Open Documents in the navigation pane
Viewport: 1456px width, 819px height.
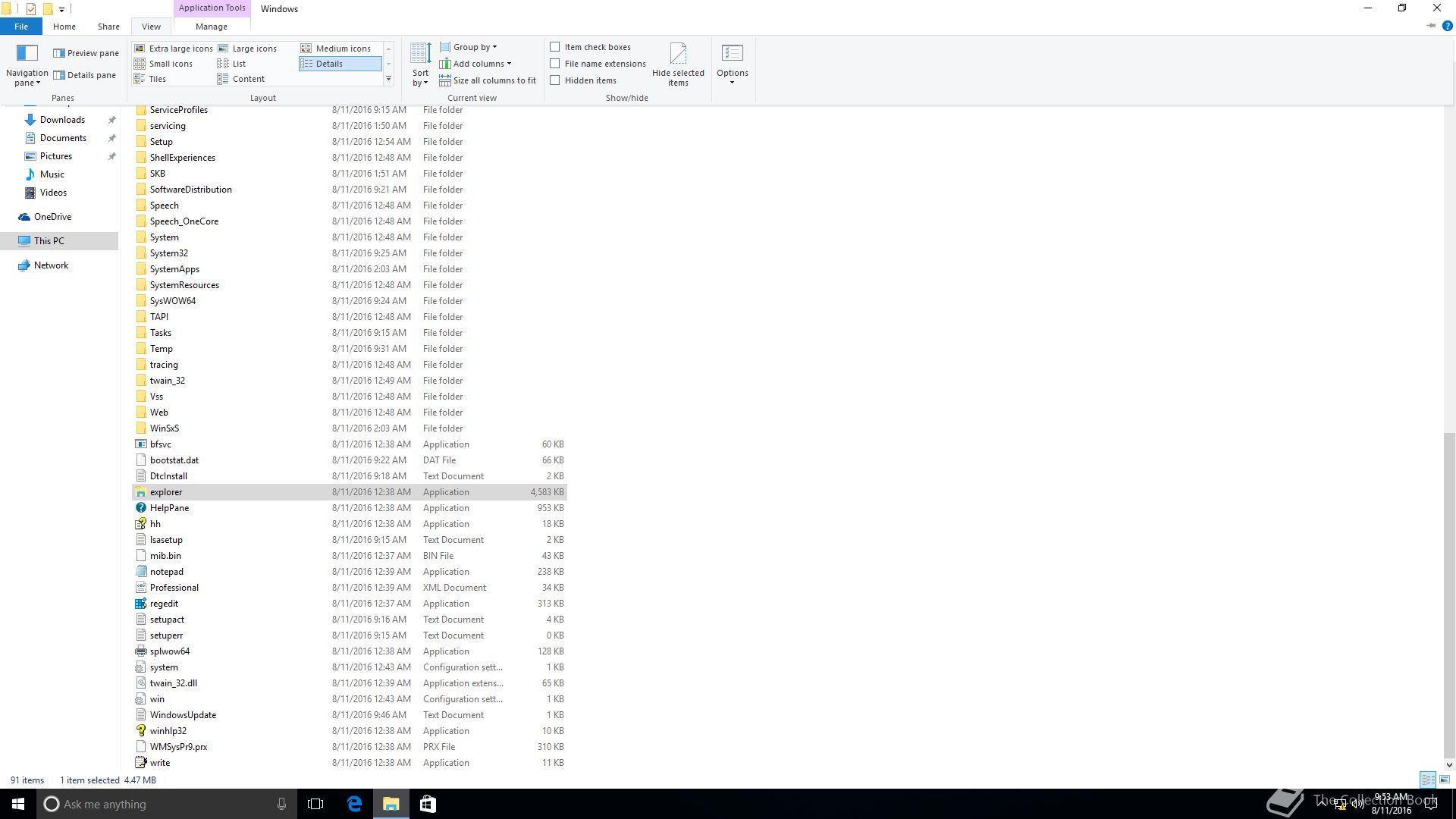point(63,138)
